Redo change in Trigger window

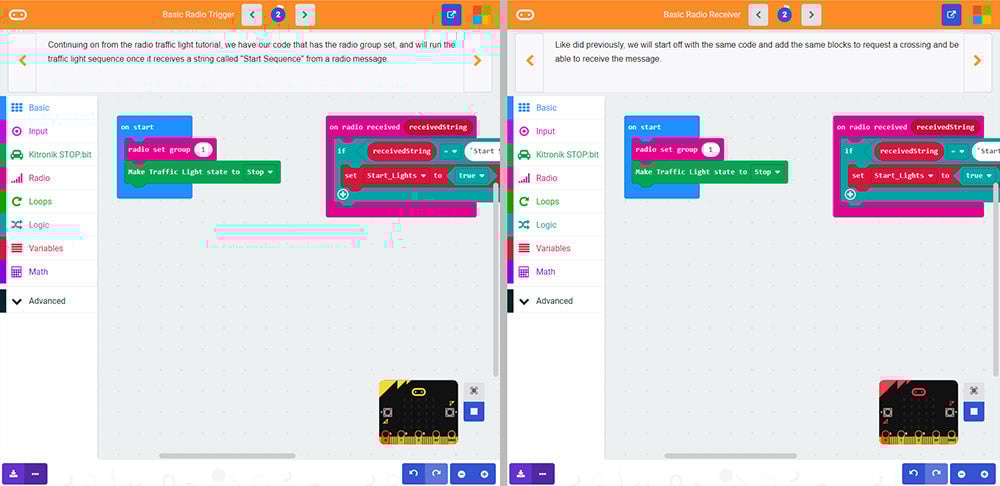click(x=436, y=474)
